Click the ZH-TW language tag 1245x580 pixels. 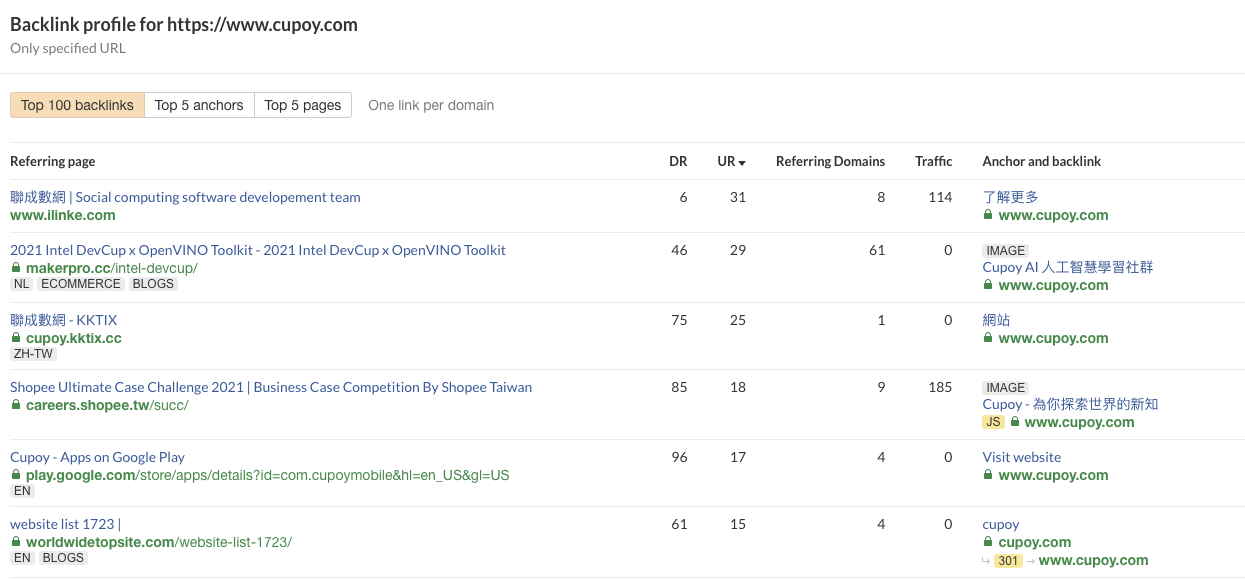tap(34, 354)
